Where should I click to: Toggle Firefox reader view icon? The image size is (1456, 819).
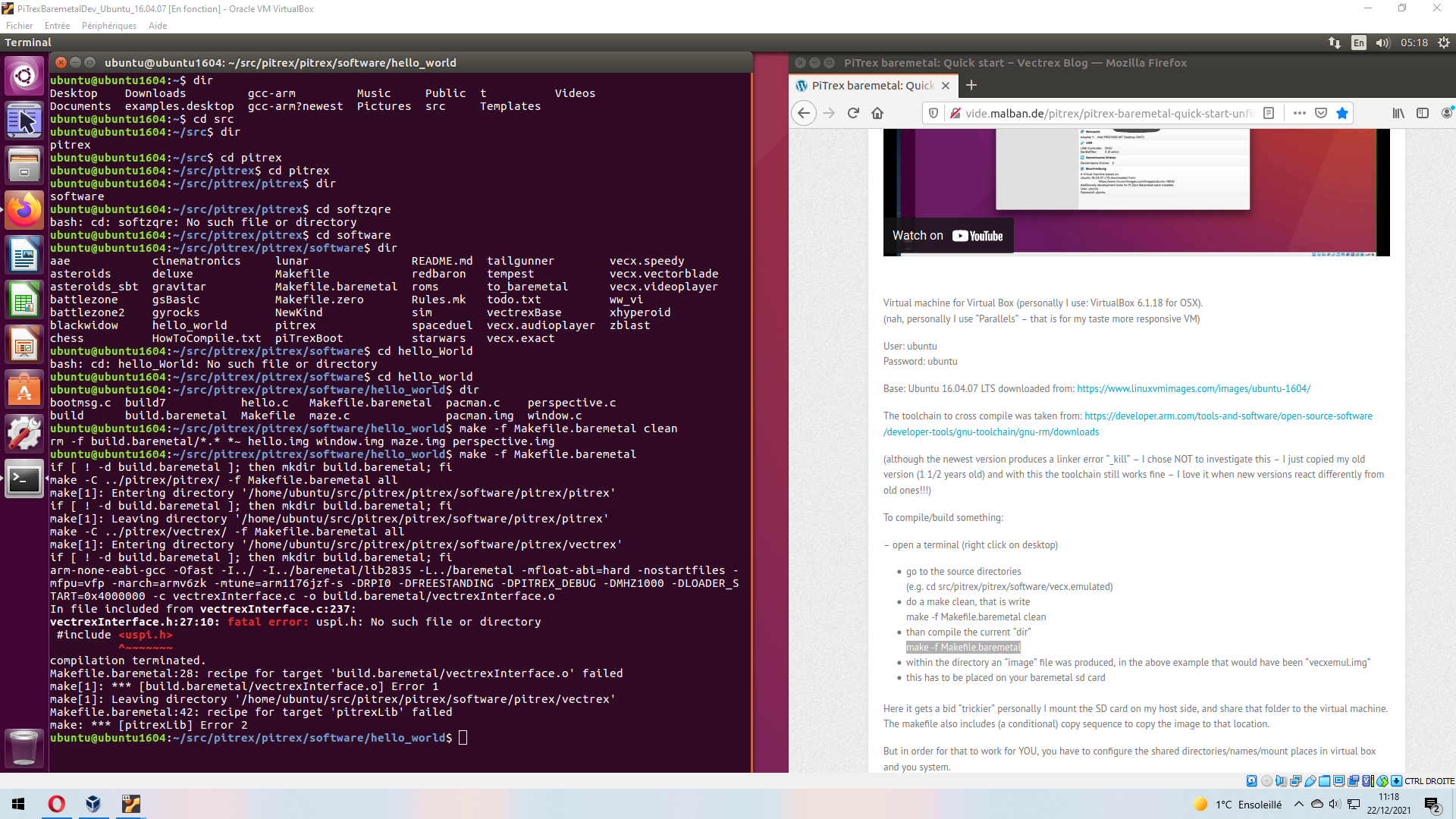coord(1269,113)
